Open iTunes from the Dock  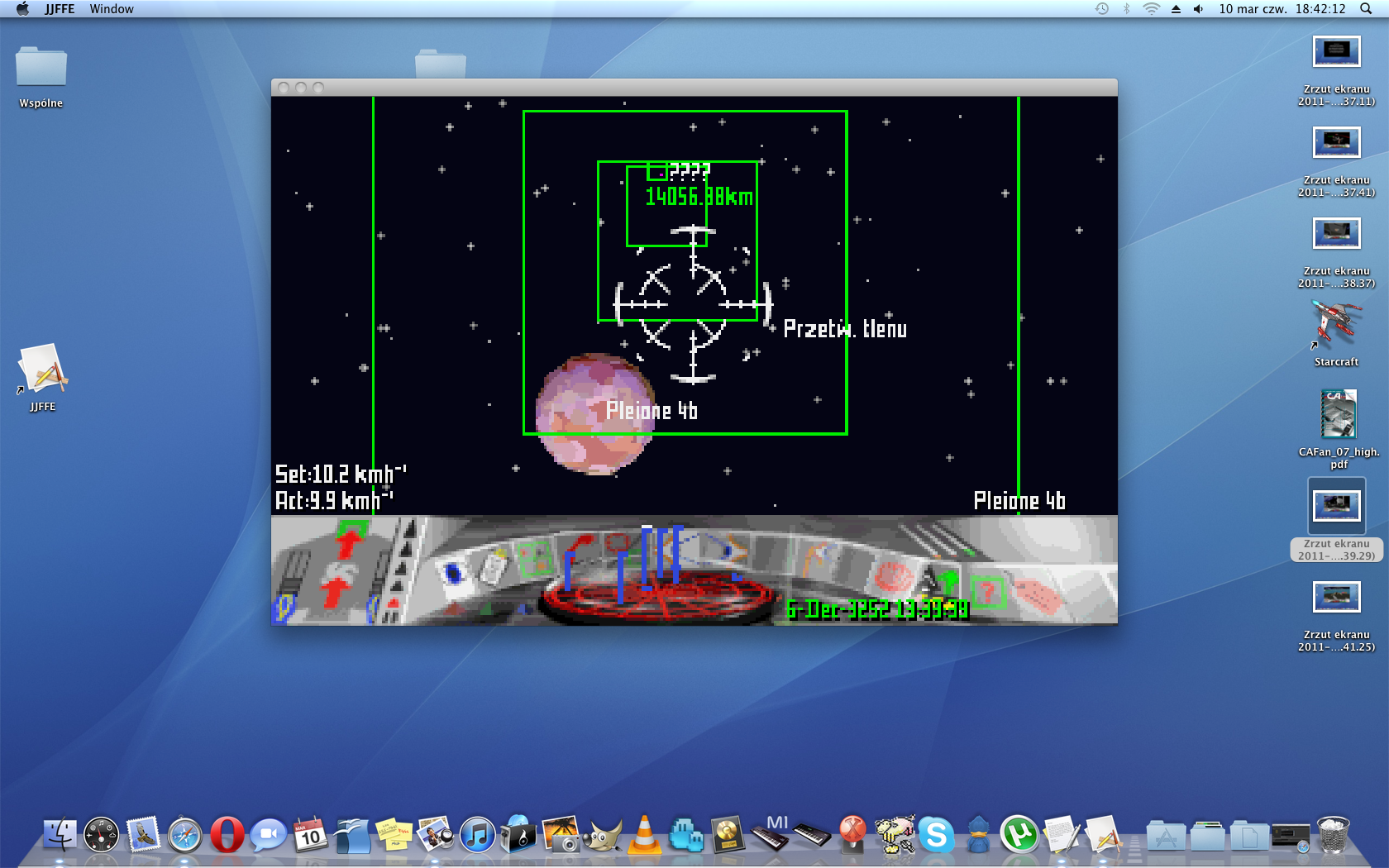477,835
